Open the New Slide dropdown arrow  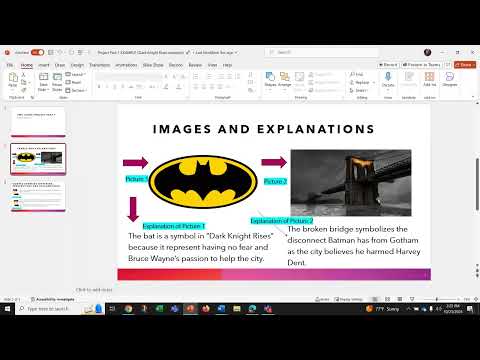(44, 90)
